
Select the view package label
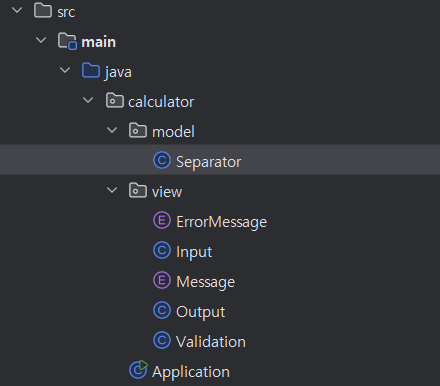(x=167, y=192)
